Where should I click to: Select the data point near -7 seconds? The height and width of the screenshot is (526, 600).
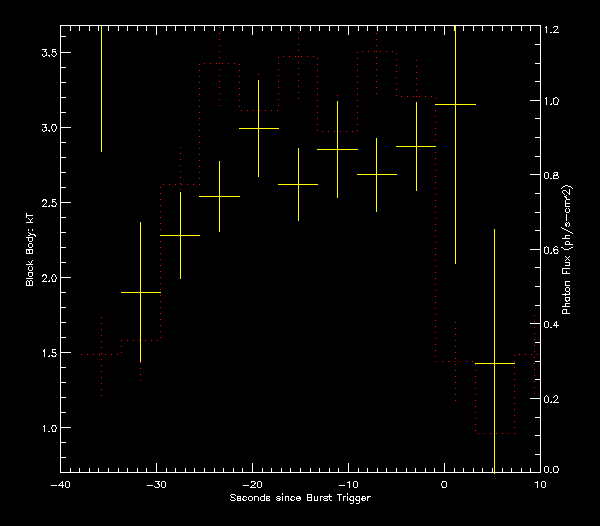click(376, 175)
